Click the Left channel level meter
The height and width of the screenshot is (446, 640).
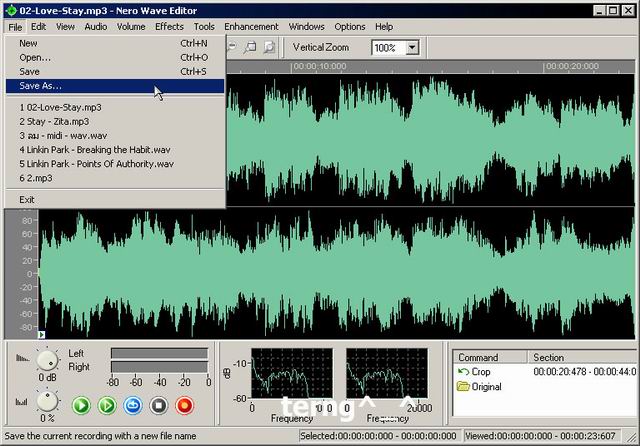point(159,353)
